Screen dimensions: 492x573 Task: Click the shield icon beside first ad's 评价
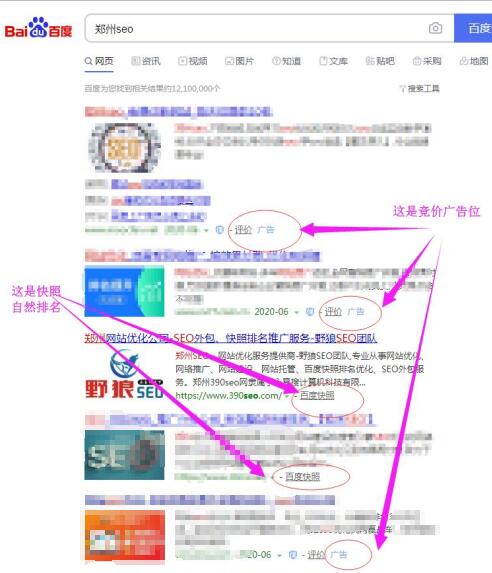click(220, 229)
